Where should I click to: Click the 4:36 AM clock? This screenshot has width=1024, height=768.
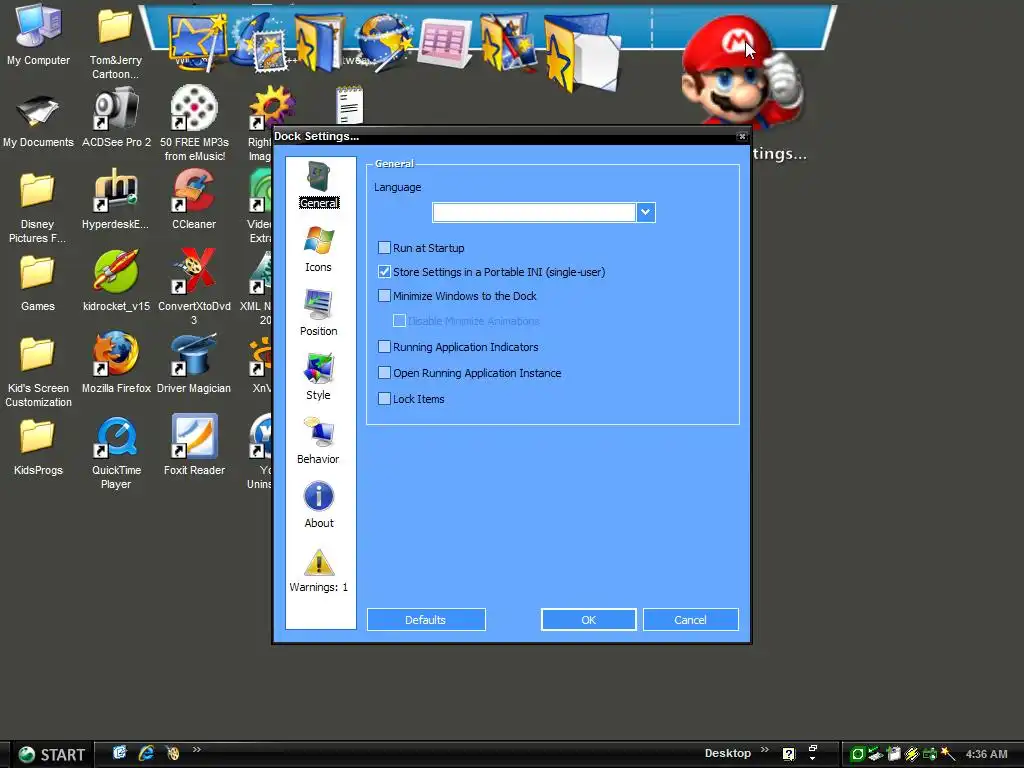click(986, 754)
